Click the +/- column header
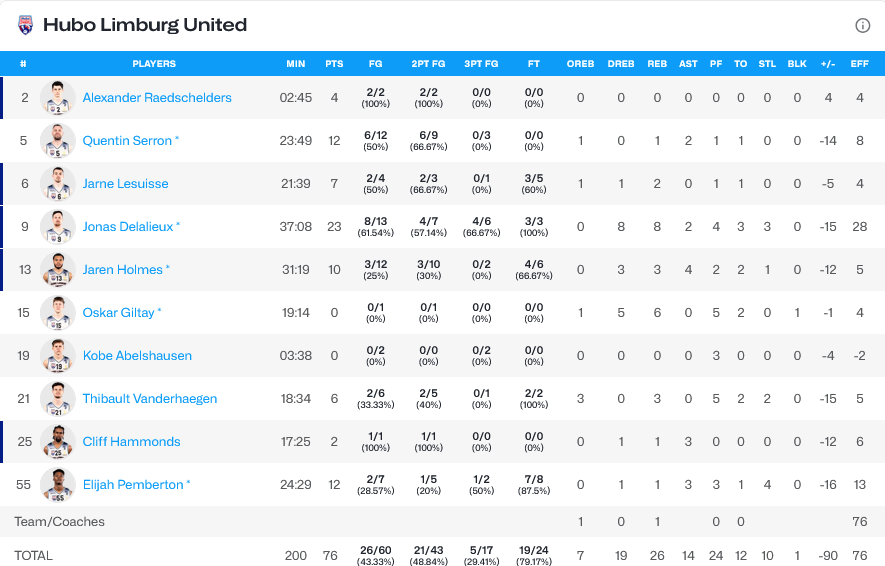Viewport: 885px width, 566px height. coord(828,64)
